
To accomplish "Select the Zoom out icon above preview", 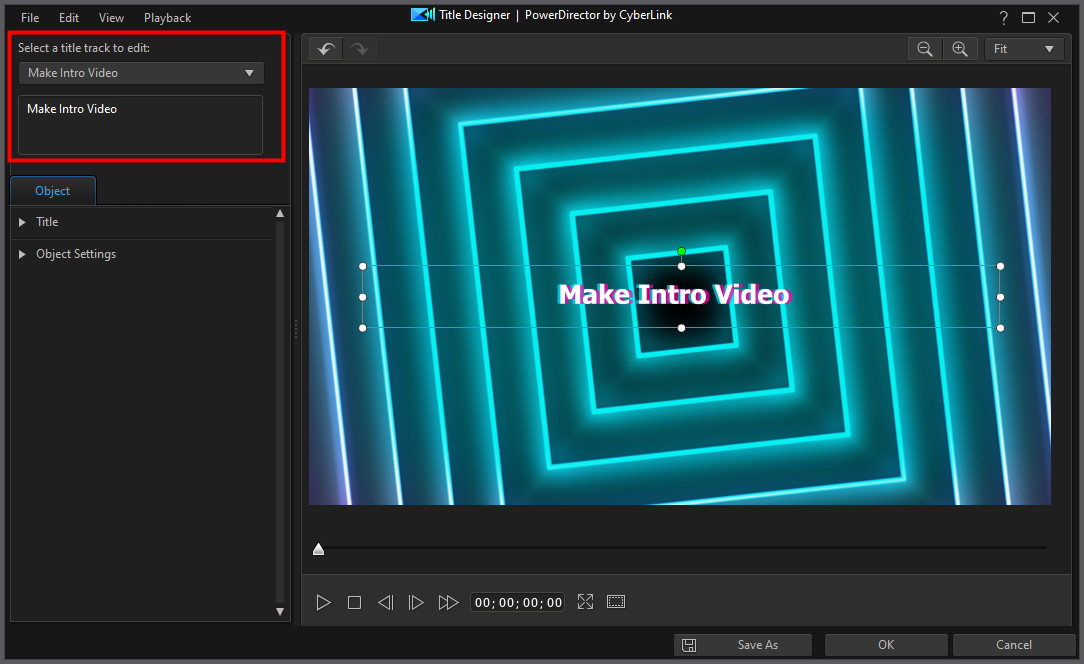I will [x=924, y=48].
